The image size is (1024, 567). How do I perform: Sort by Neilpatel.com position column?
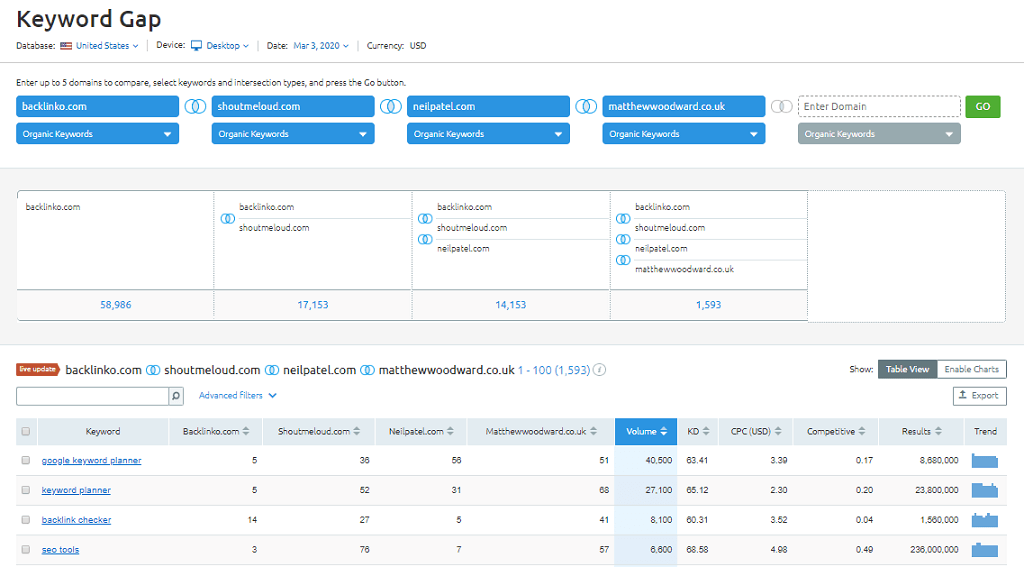coord(421,431)
